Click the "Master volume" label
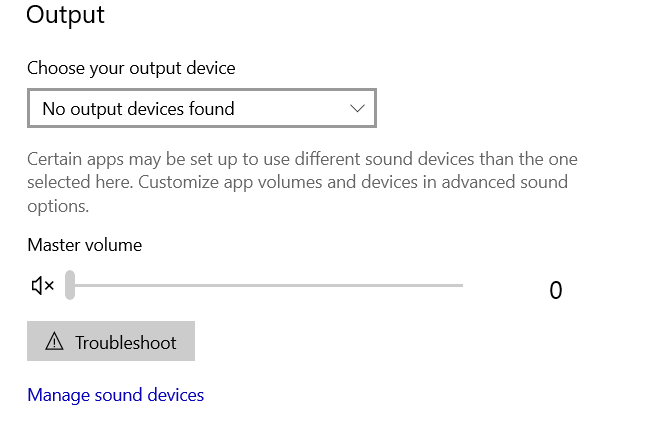This screenshot has width=657, height=436. click(85, 244)
